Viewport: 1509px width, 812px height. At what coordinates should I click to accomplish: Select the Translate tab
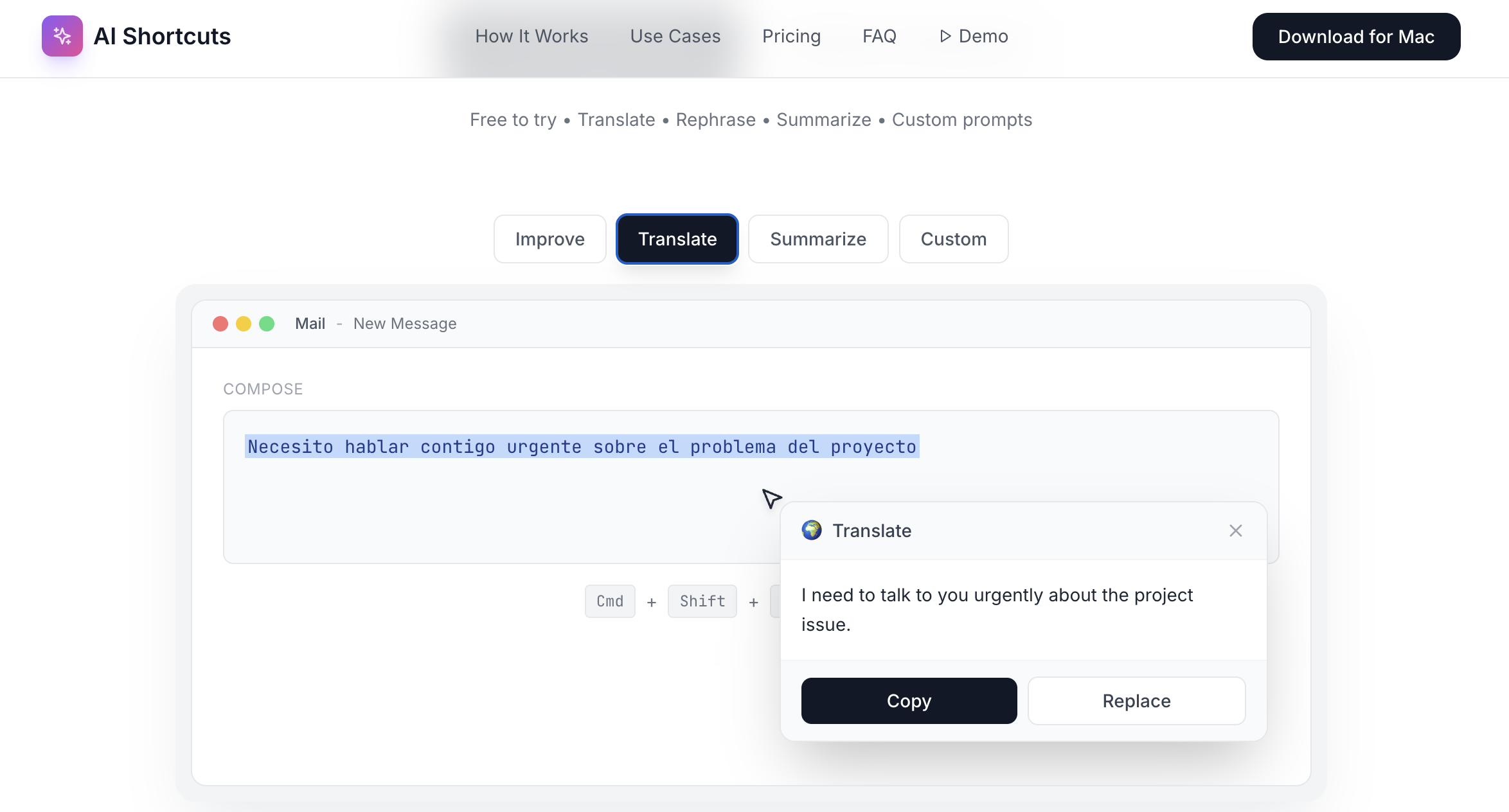click(677, 239)
